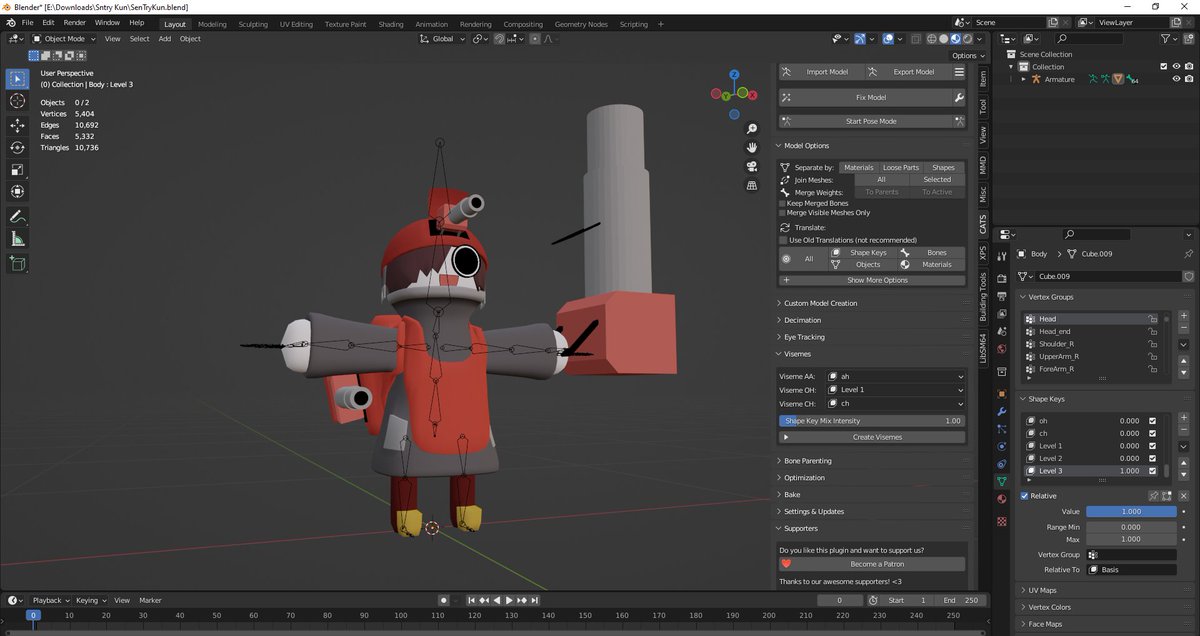Enable Keep Merged Bones checkbox
This screenshot has height=636, width=1200.
[x=783, y=203]
